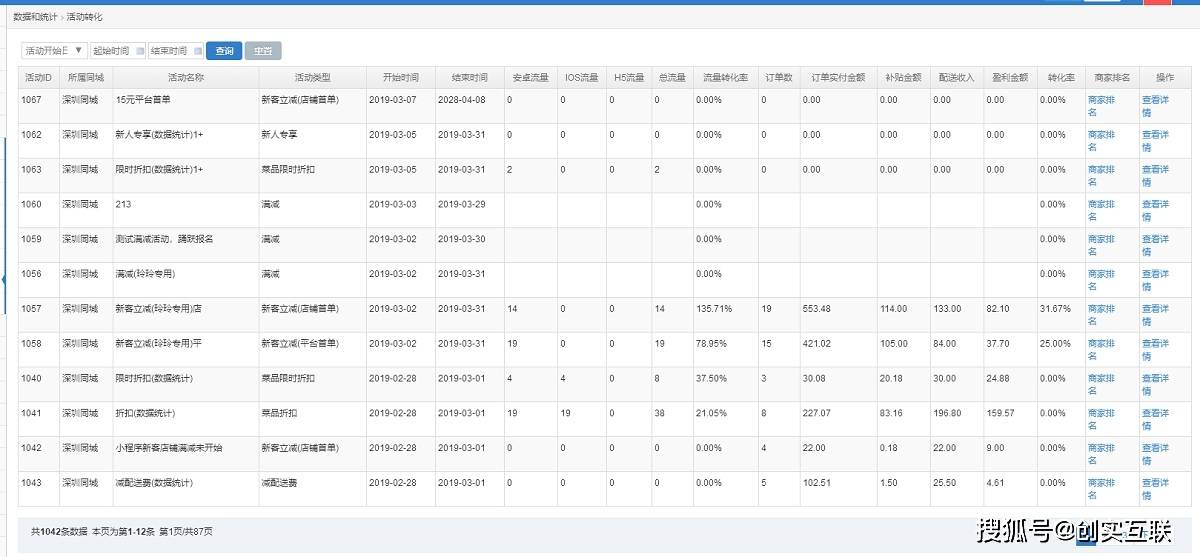The width and height of the screenshot is (1200, 557).
Task: Click the 安卓流量 column header
Action: 530,77
